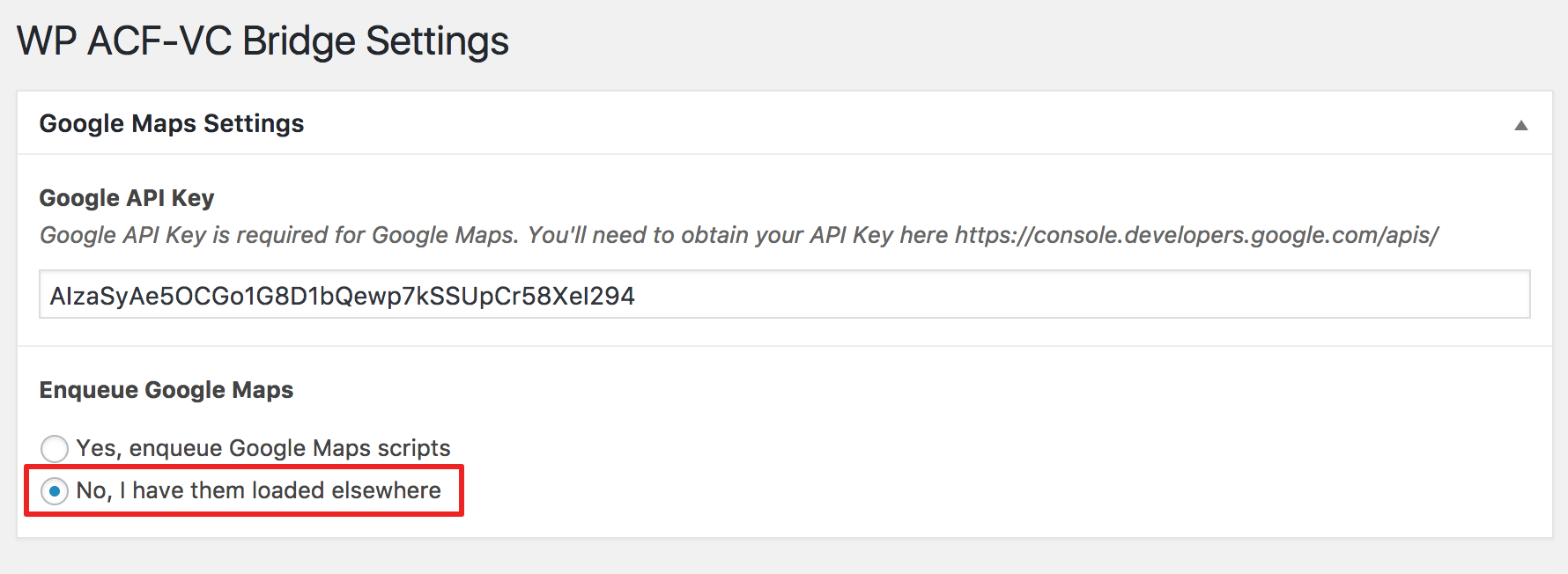Click the 'No, I have them loaded elsewhere' label text

[x=258, y=490]
